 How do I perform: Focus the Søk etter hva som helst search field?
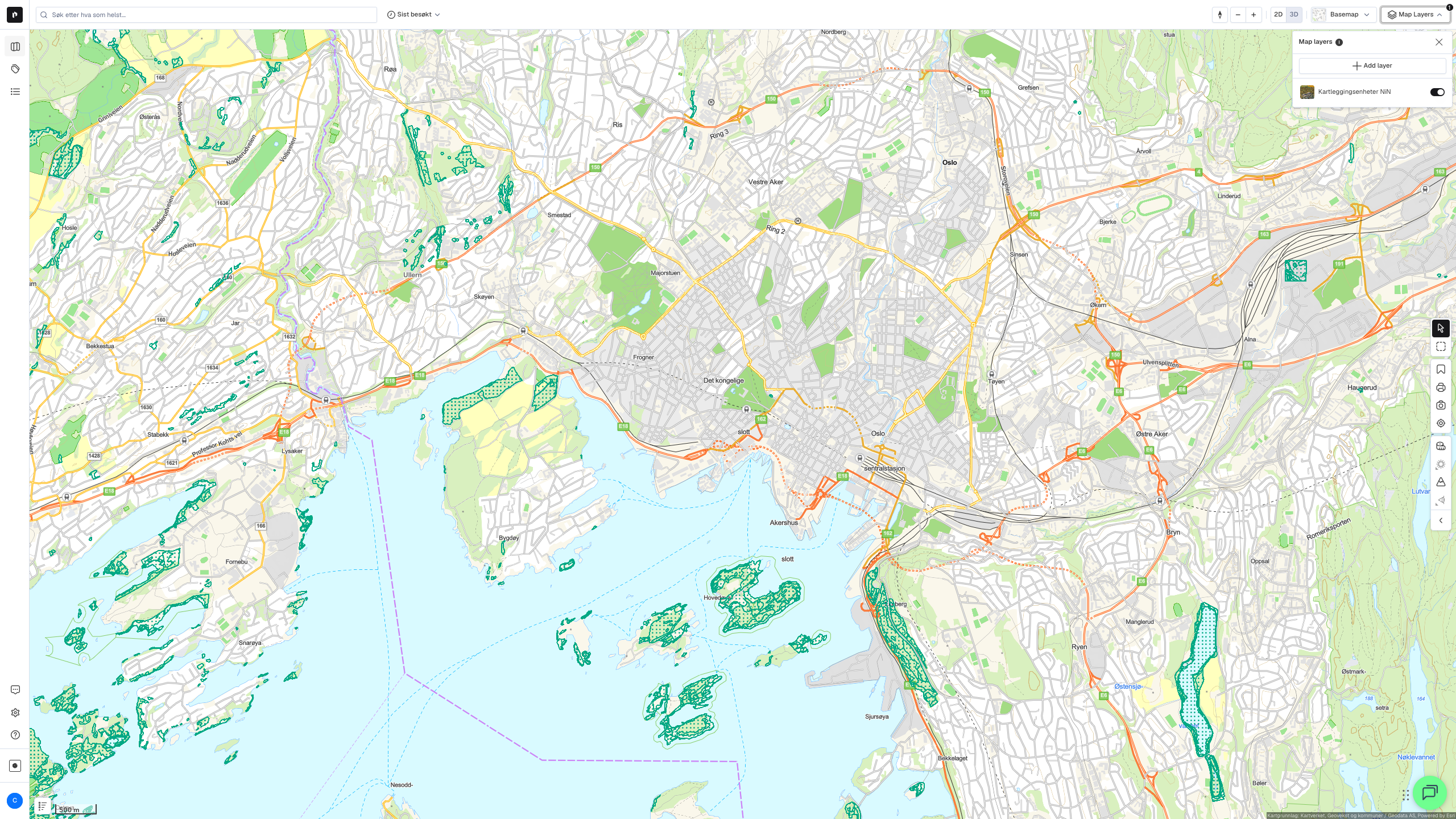pyautogui.click(x=206, y=15)
